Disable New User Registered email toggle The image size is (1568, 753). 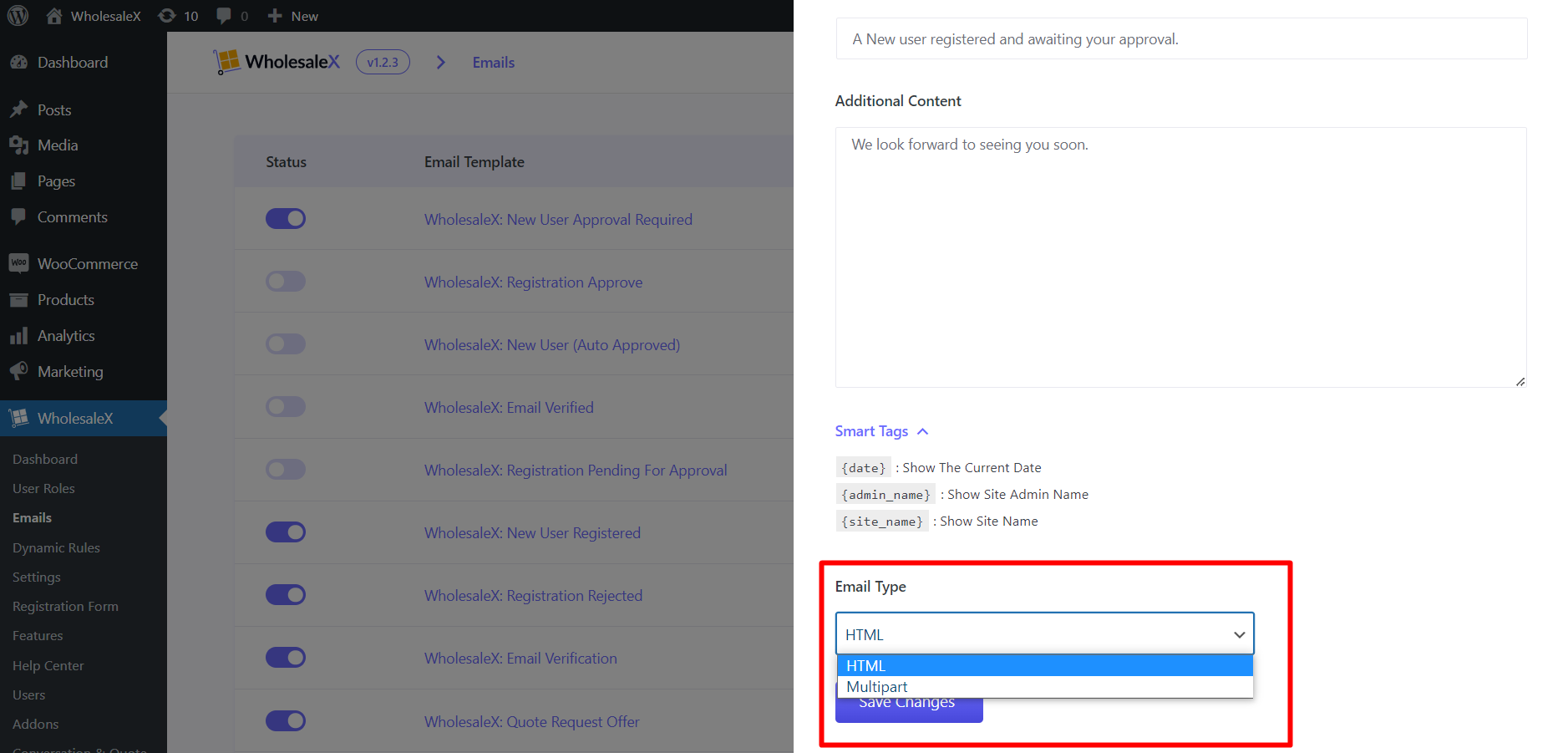tap(286, 532)
